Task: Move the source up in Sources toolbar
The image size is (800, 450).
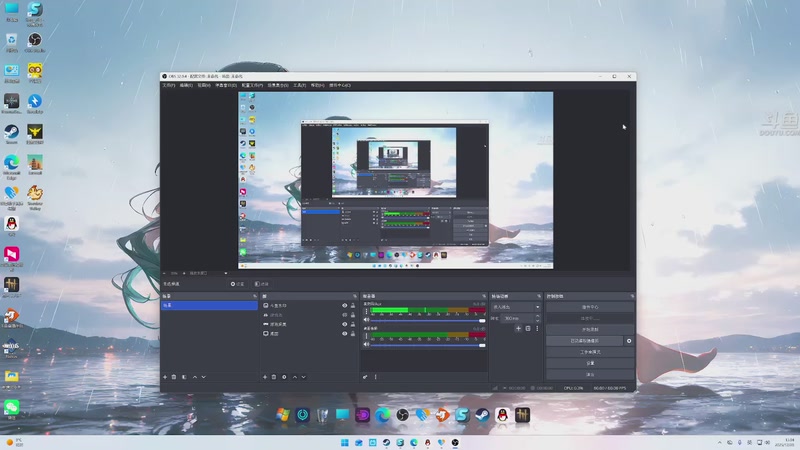Action: pos(295,377)
